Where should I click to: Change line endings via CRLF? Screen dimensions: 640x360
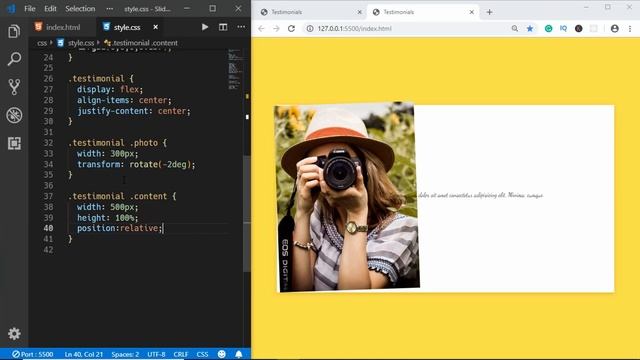tap(181, 354)
